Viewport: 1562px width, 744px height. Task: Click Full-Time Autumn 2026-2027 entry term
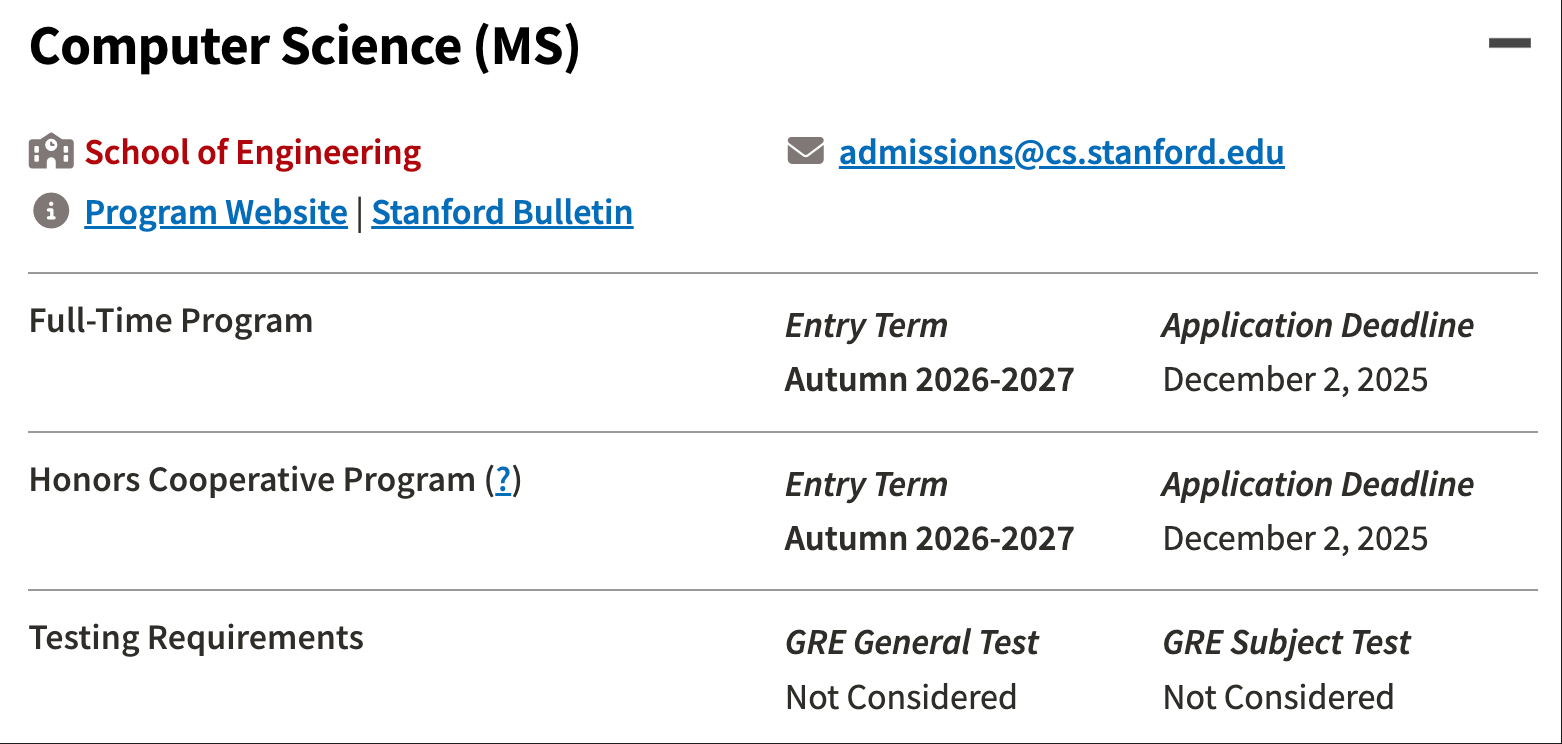click(929, 380)
